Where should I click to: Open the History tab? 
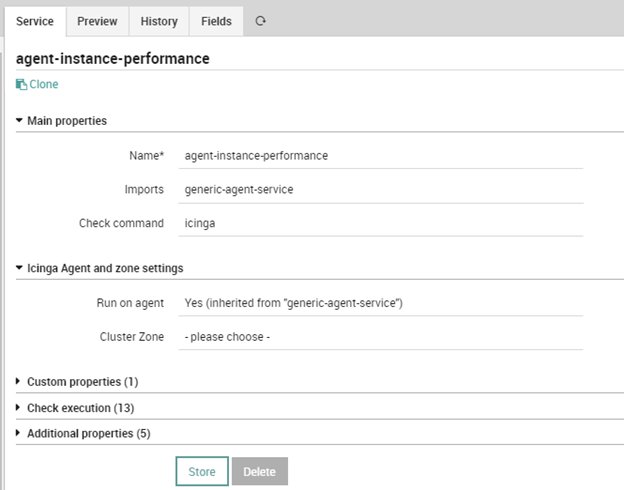159,21
